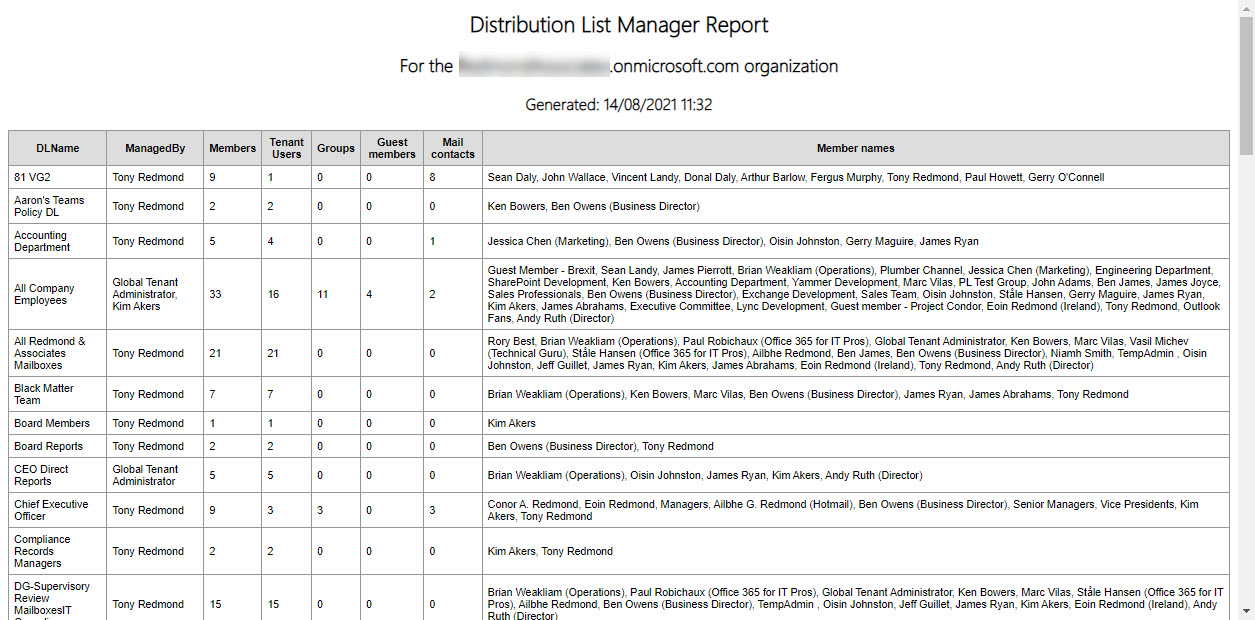The image size is (1255, 620).
Task: Click ManagedBy cell of CEO Direct Reports row
Action: click(155, 475)
